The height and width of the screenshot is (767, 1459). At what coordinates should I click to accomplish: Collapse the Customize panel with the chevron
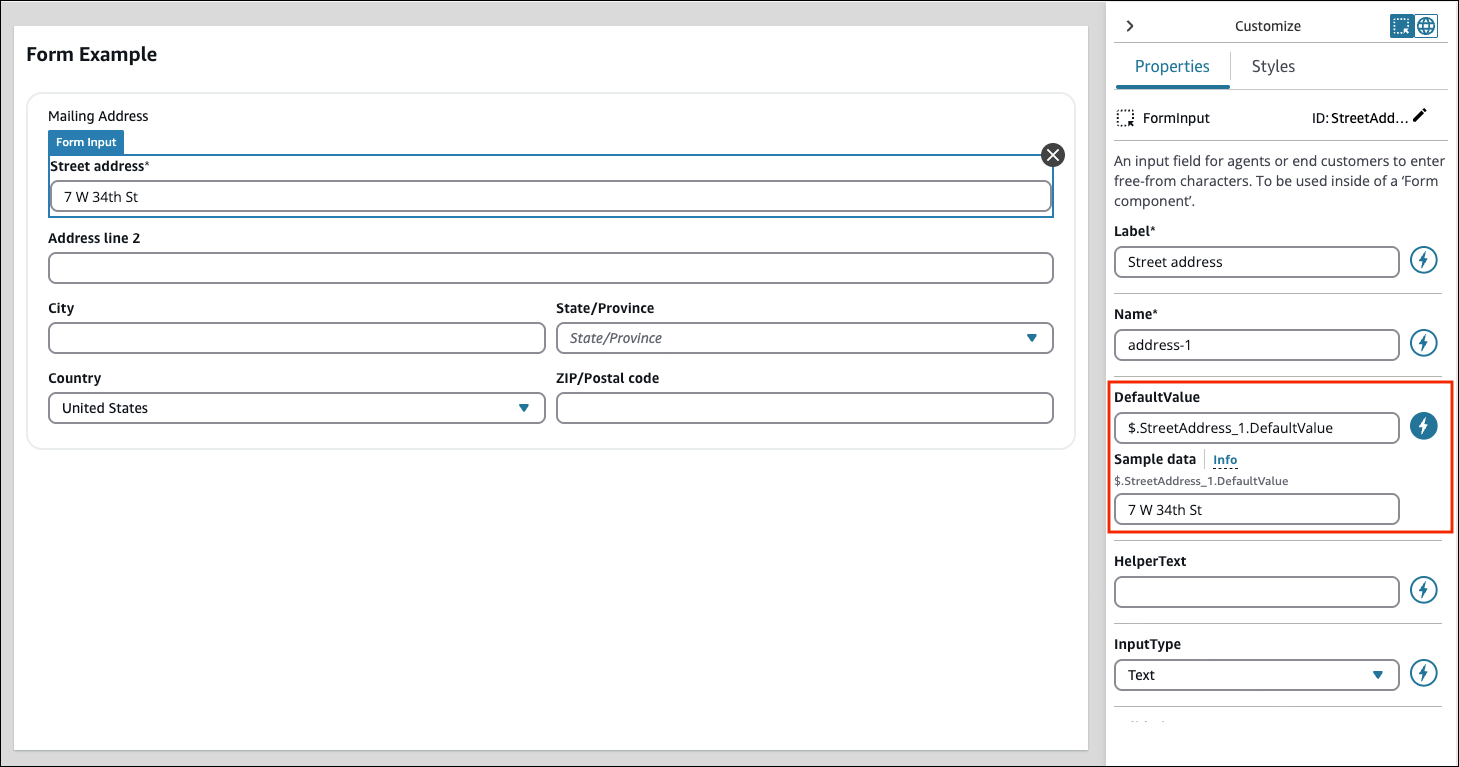pos(1129,25)
